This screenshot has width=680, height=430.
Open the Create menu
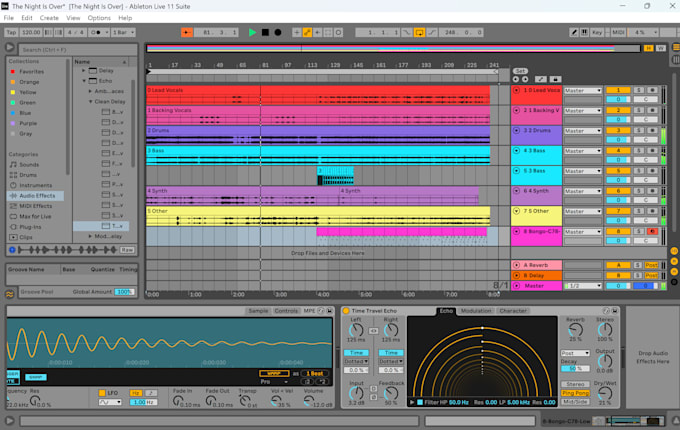pyautogui.click(x=49, y=18)
